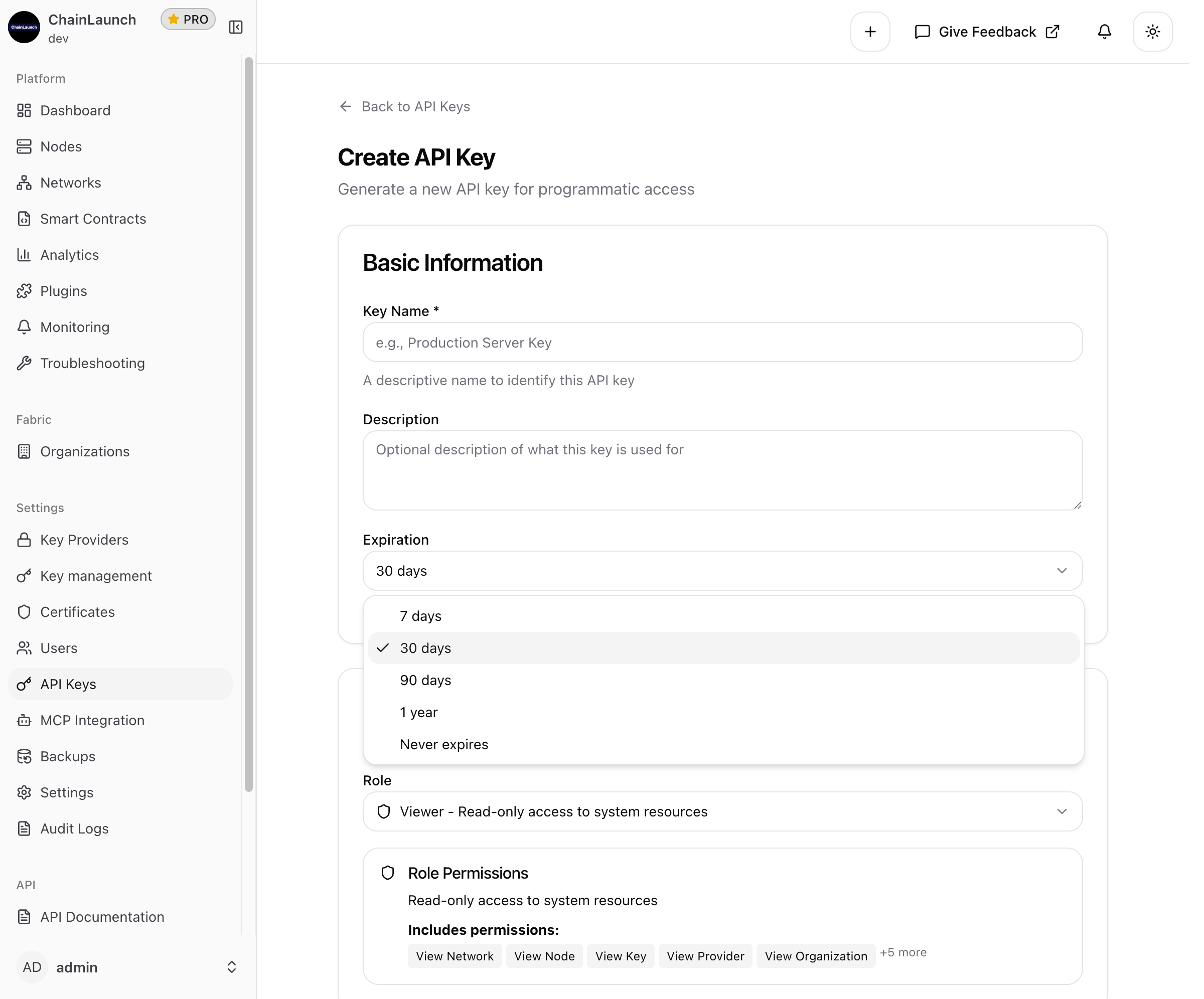
Task: Open Smart Contracts sidebar icon
Action: click(x=24, y=219)
